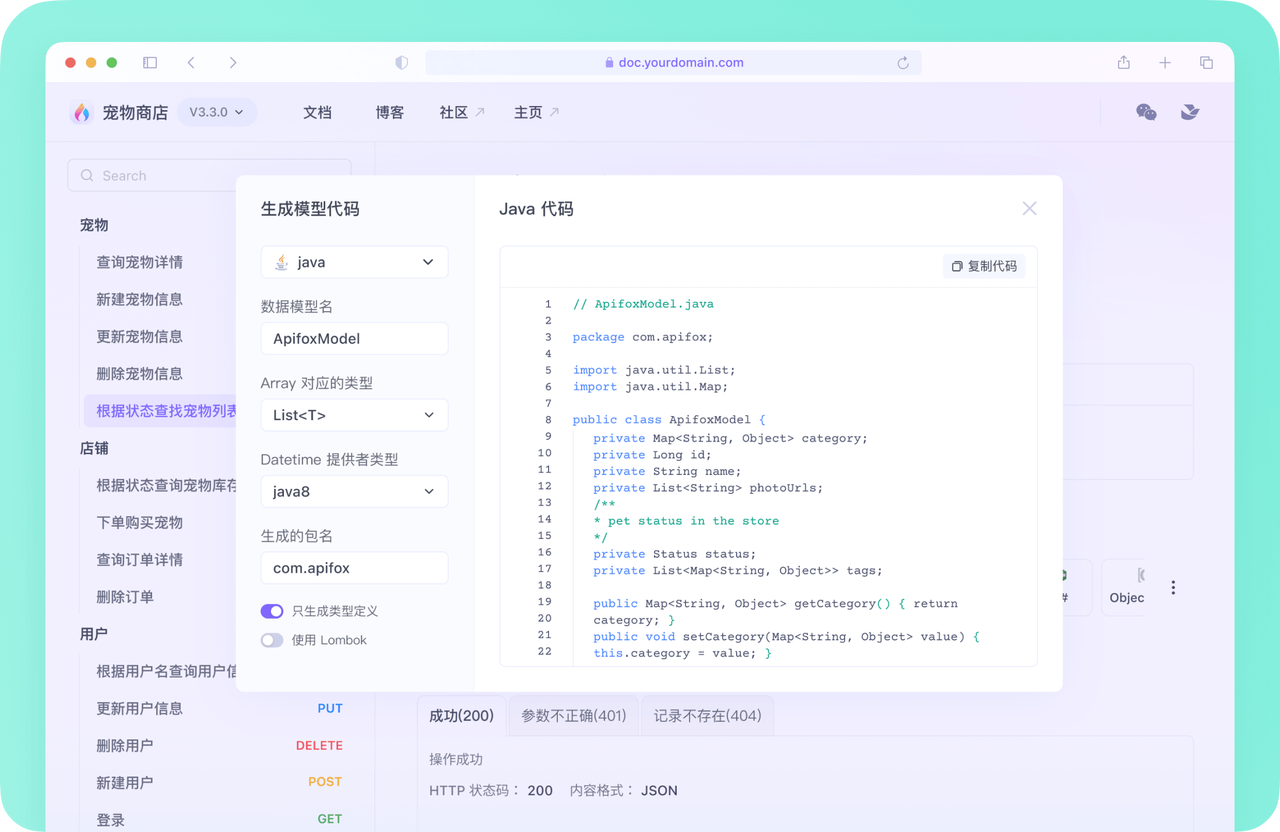Open 下单购买宠物 in the sidebar
This screenshot has width=1280, height=832.
coord(139,522)
